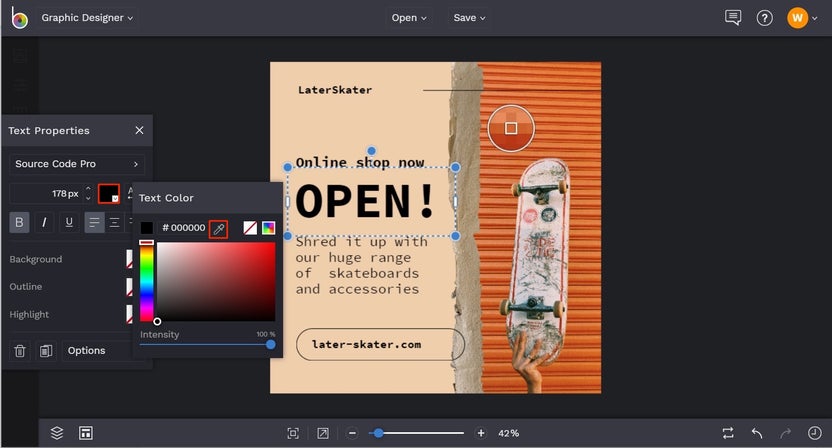Open the feedback chat icon in header
The image size is (832, 448).
pos(733,18)
